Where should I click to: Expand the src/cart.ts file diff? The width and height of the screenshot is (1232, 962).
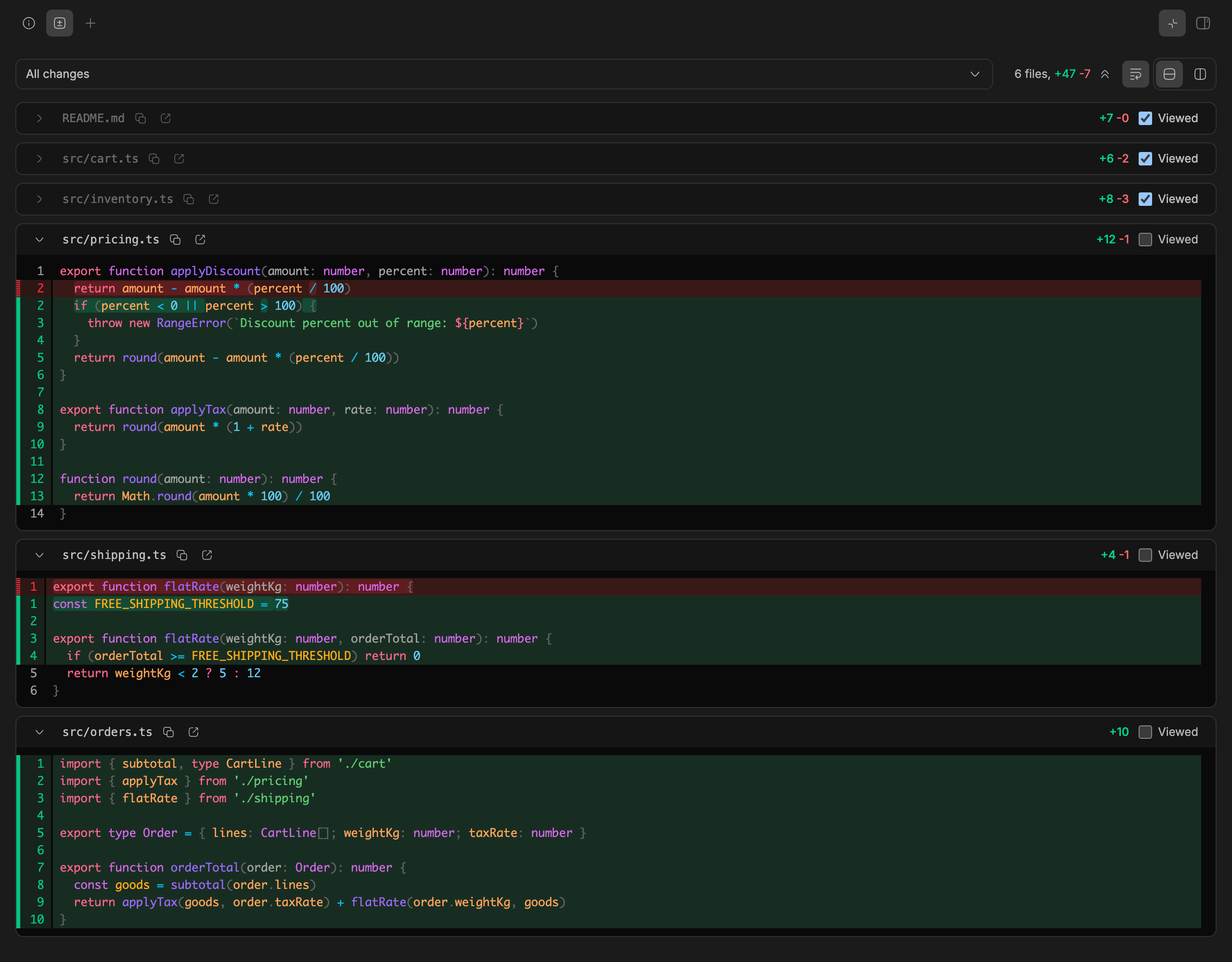[39, 159]
